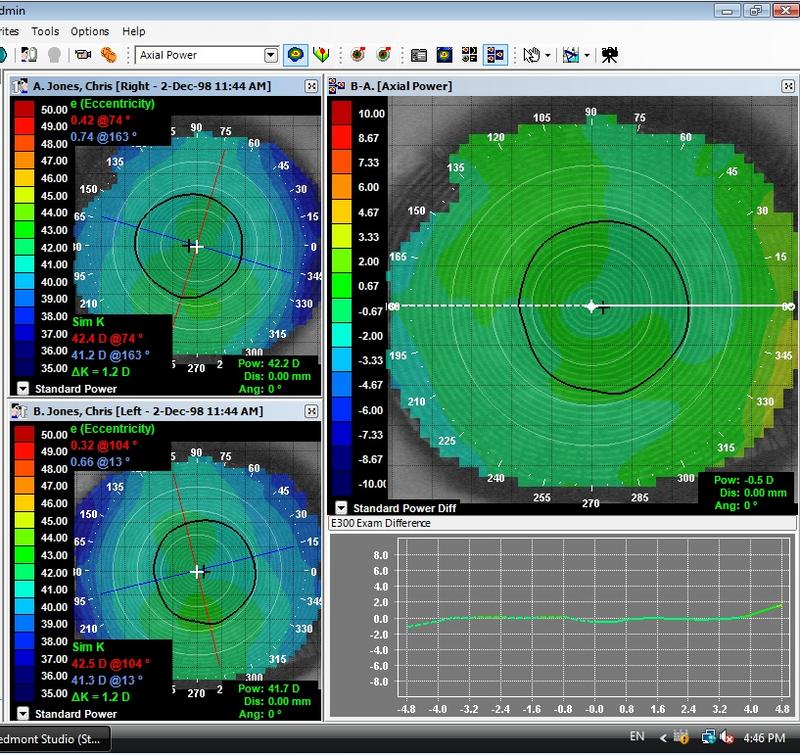
Task: Click the red 50.00 color scale swatch
Action: tap(23, 107)
